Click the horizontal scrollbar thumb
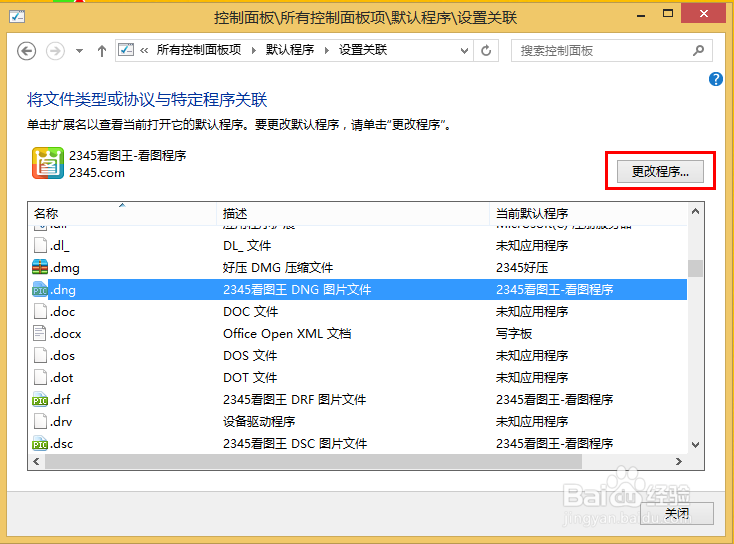Viewport: 734px width, 544px height. click(313, 462)
